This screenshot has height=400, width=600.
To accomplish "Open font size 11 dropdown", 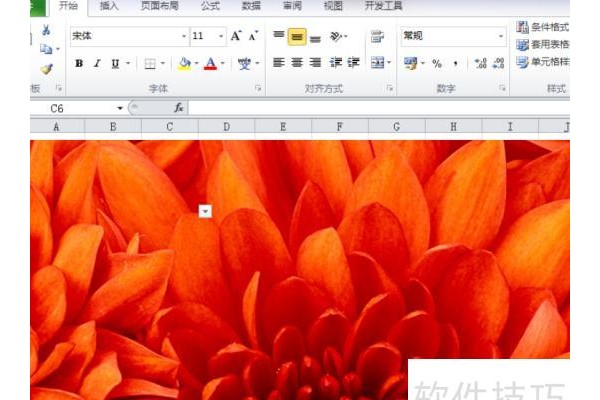I will tap(221, 36).
